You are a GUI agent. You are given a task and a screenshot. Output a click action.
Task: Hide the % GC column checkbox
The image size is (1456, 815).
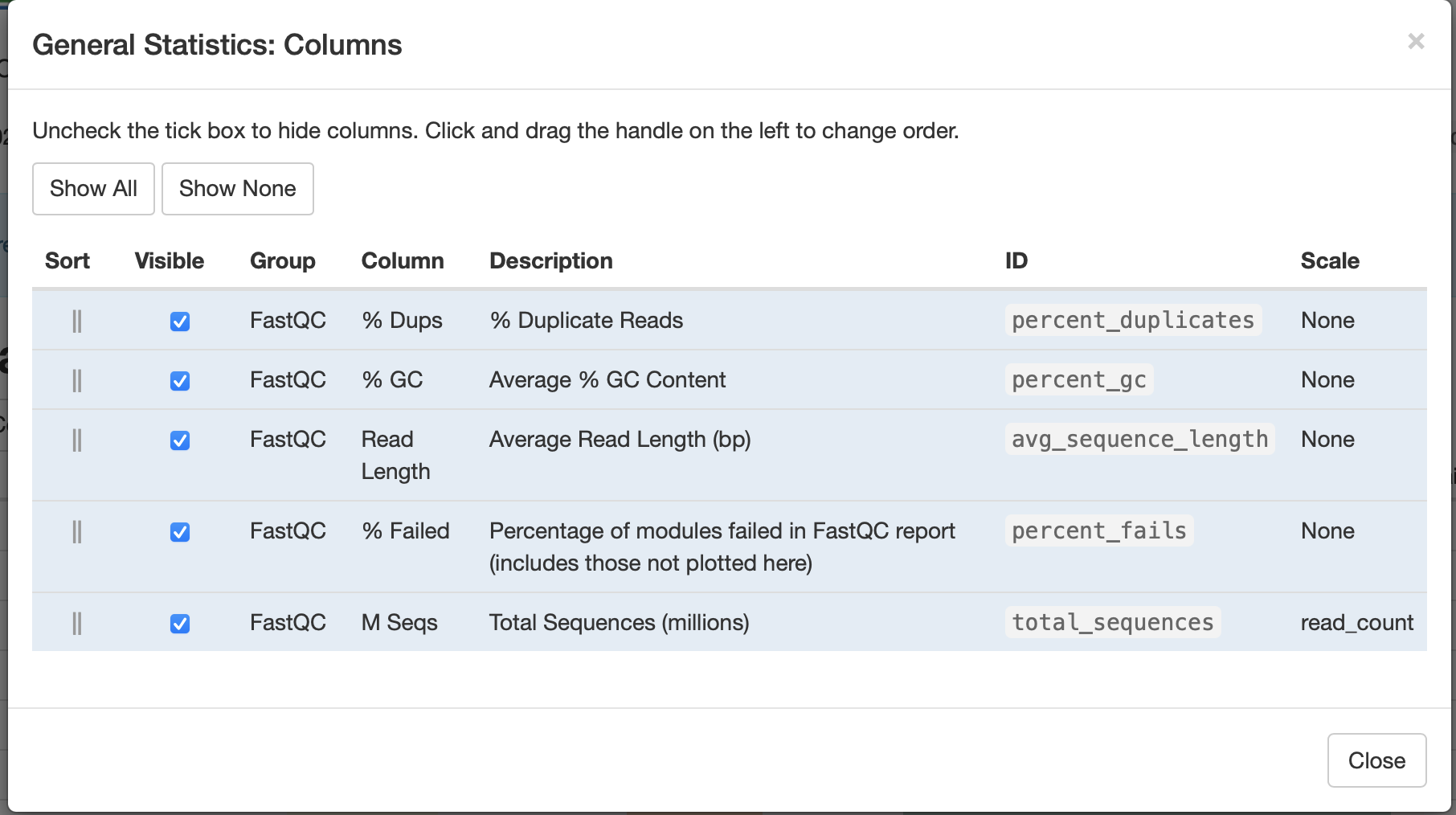180,381
